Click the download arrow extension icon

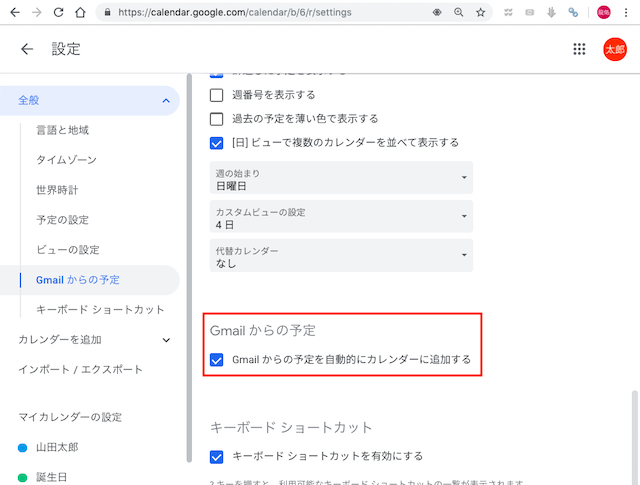551,12
